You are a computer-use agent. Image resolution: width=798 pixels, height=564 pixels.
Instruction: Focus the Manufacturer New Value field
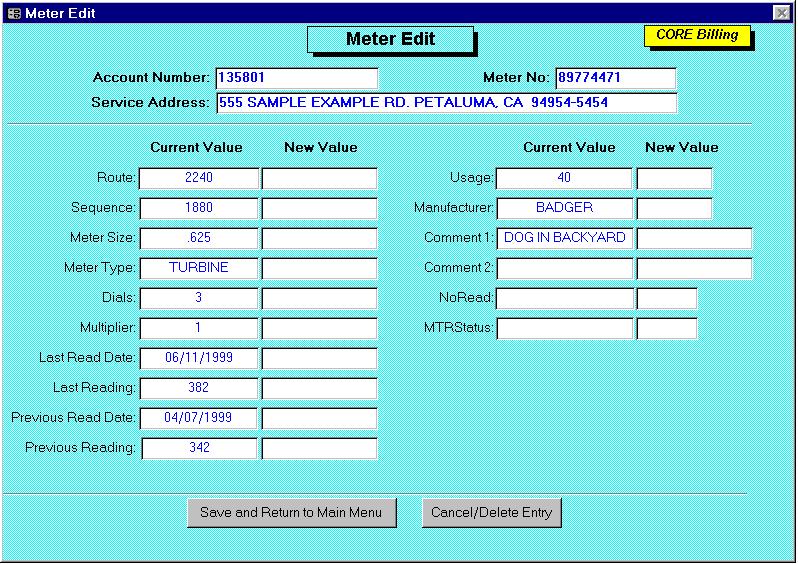tap(674, 209)
